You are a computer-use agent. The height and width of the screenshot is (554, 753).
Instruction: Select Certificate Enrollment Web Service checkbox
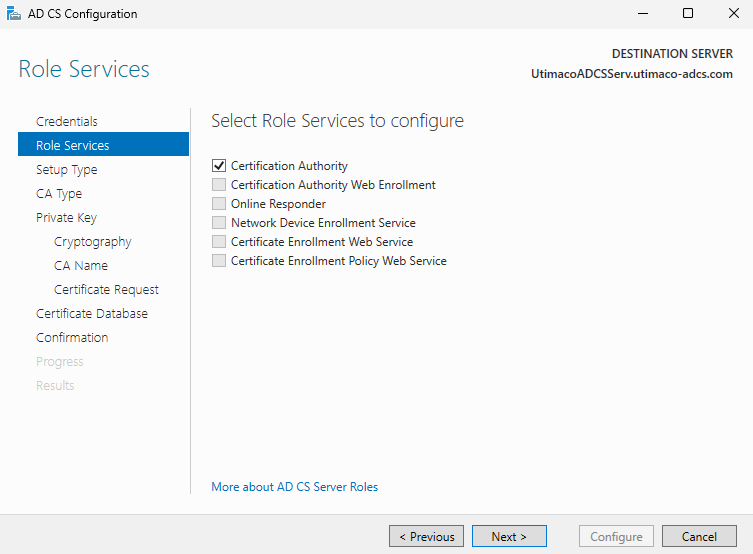219,242
